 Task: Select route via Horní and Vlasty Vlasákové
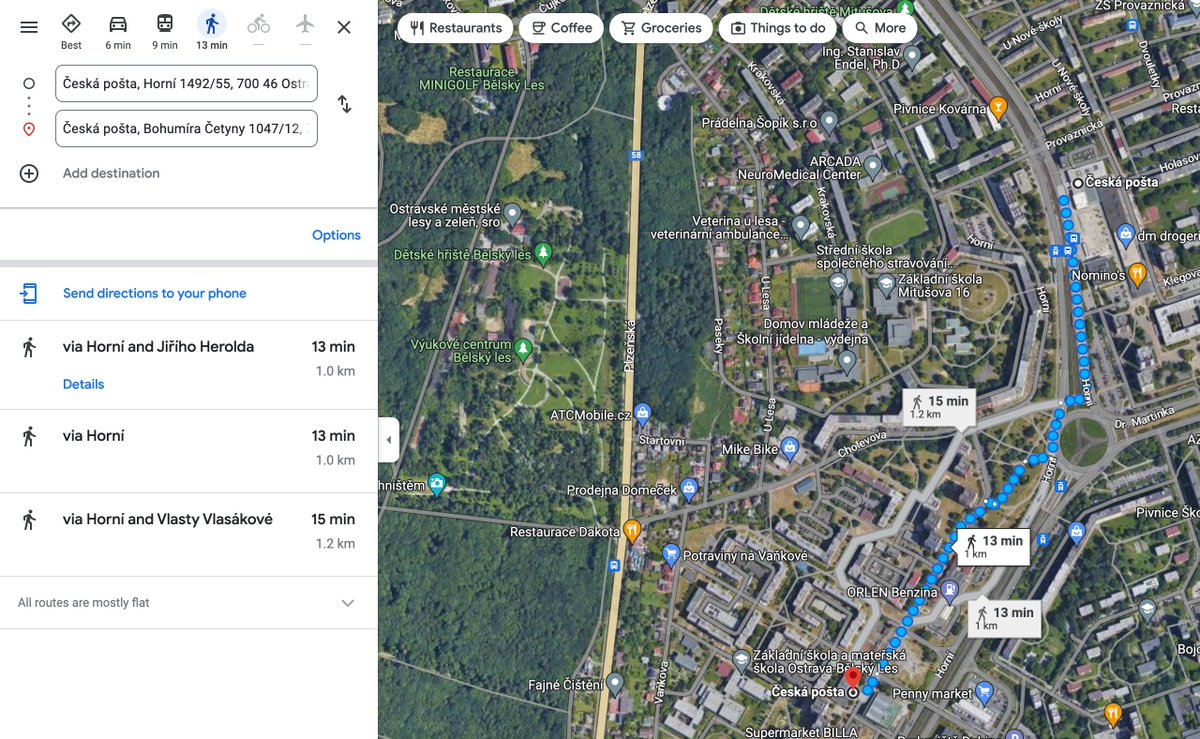[x=189, y=534]
